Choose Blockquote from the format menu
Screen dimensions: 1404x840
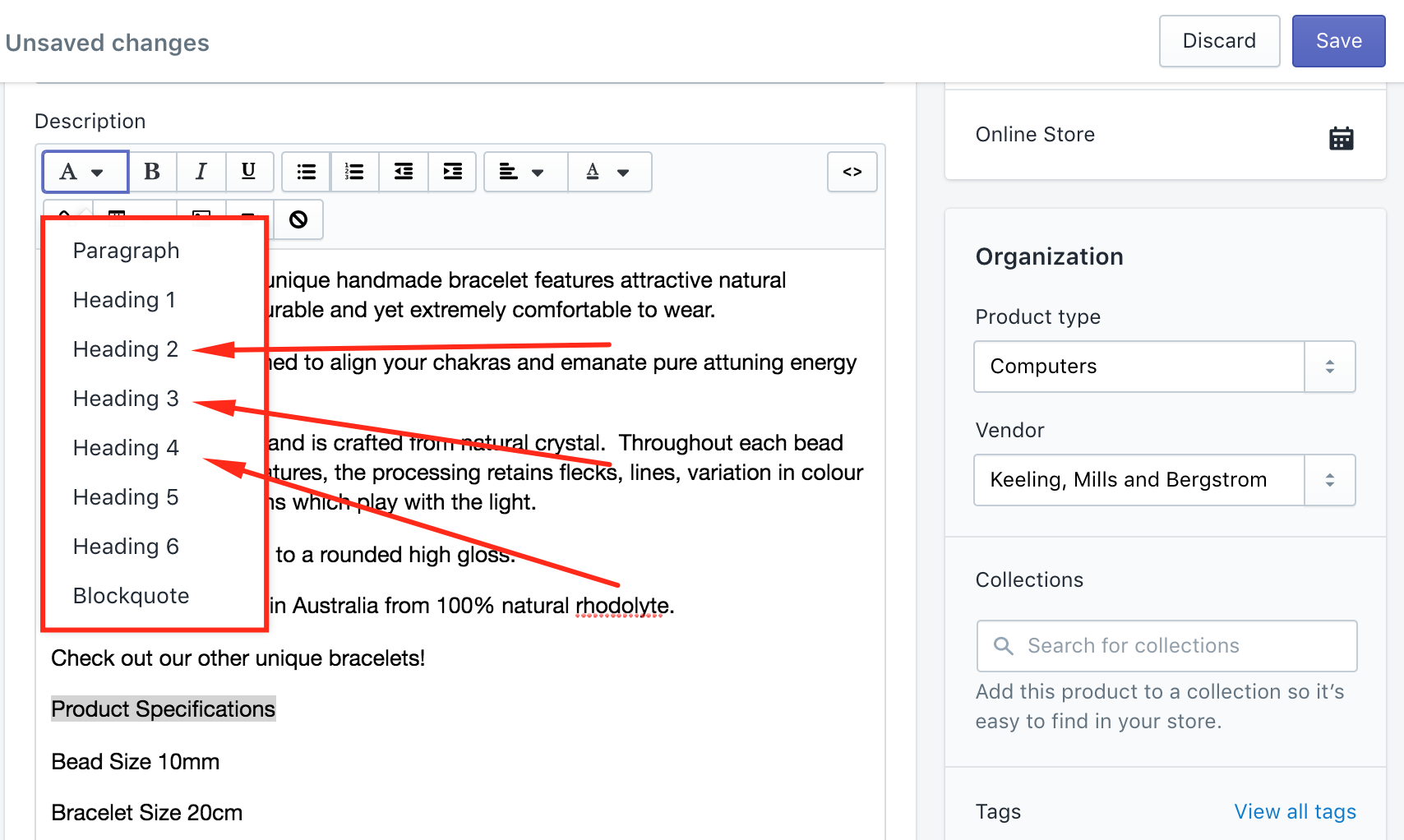(132, 595)
